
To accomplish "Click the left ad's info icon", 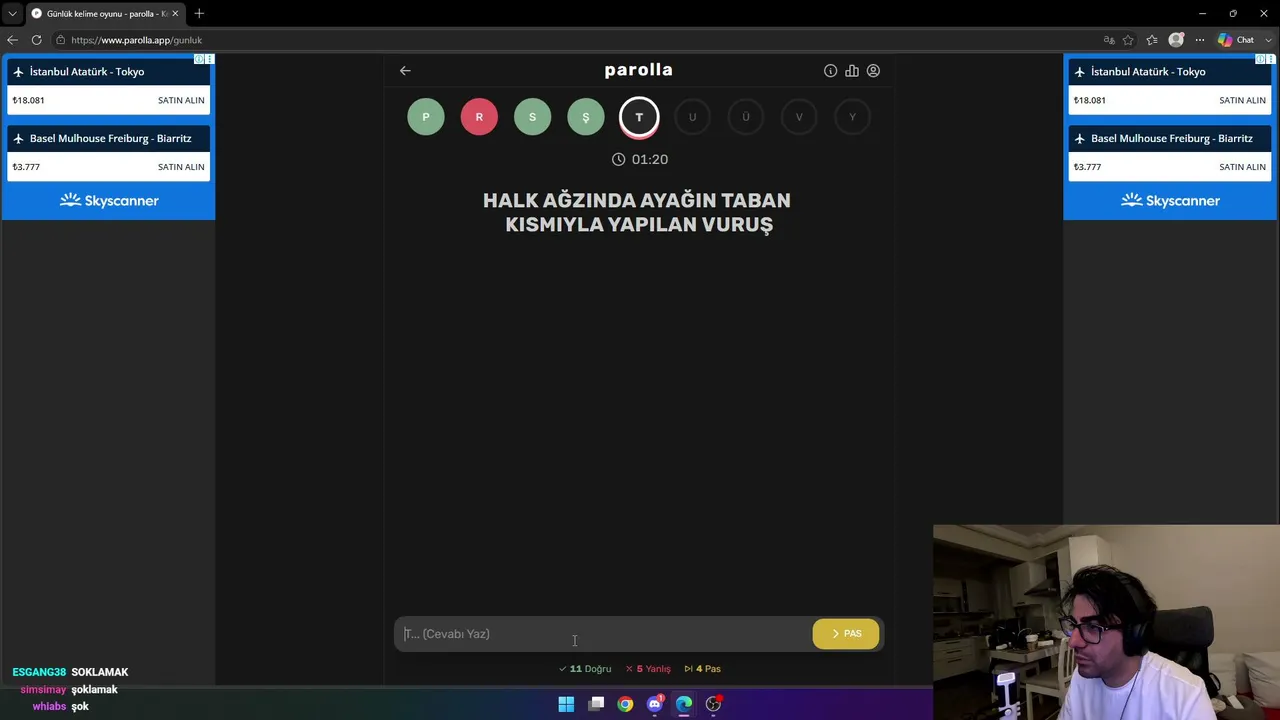I will [199, 60].
